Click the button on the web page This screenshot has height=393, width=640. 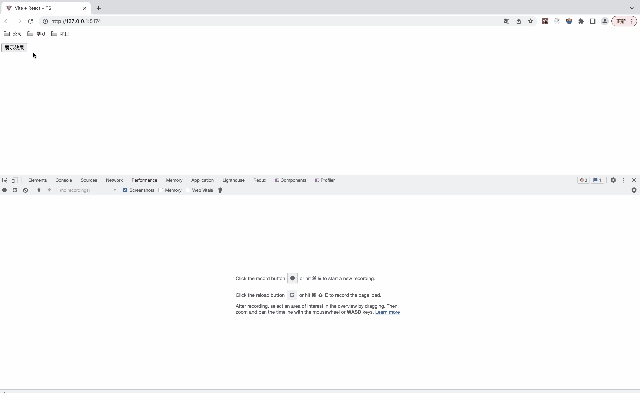14,47
